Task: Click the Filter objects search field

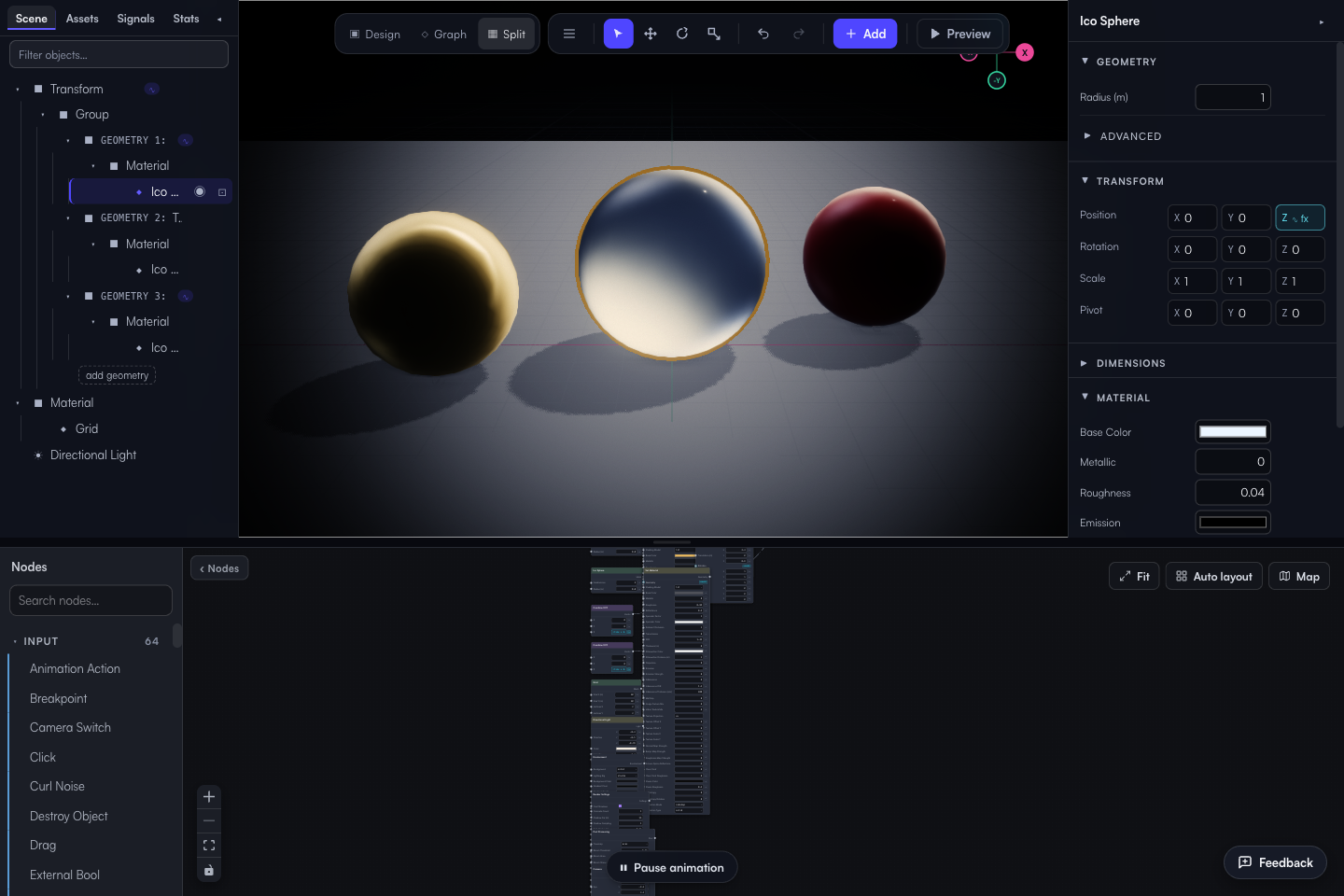Action: tap(119, 54)
